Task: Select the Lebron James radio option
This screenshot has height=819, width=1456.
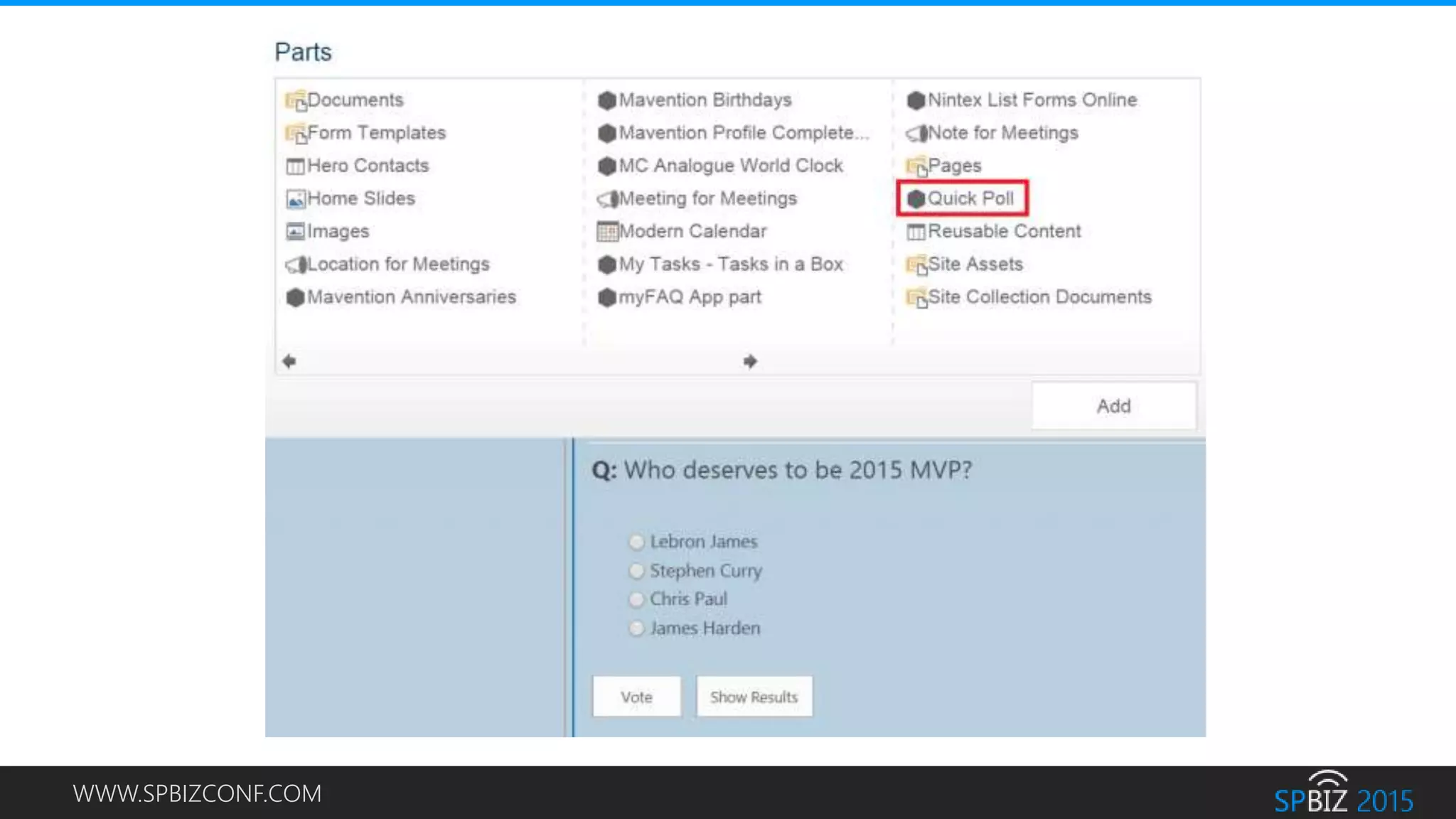Action: point(636,542)
